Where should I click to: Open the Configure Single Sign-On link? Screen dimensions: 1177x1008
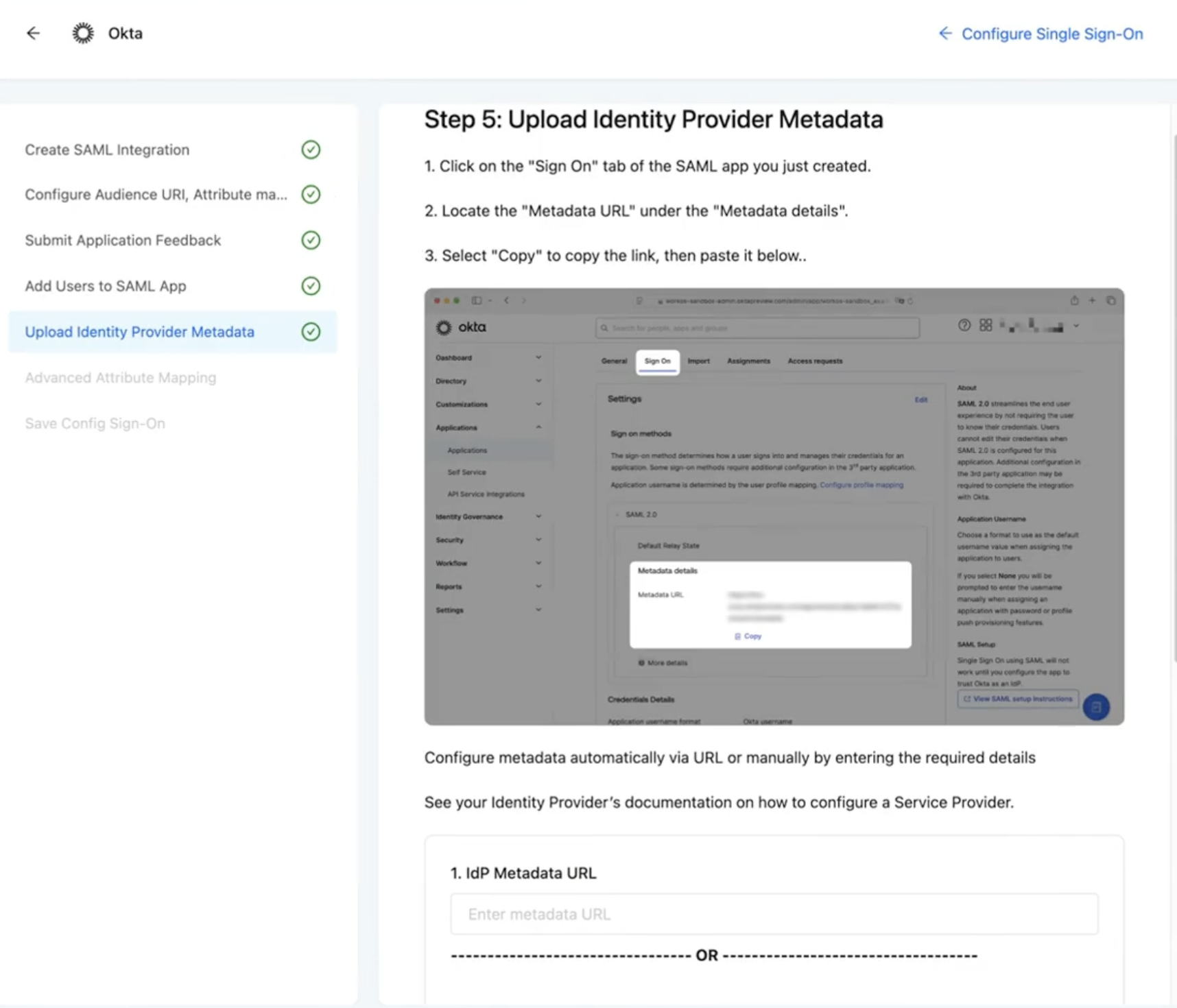[1041, 34]
